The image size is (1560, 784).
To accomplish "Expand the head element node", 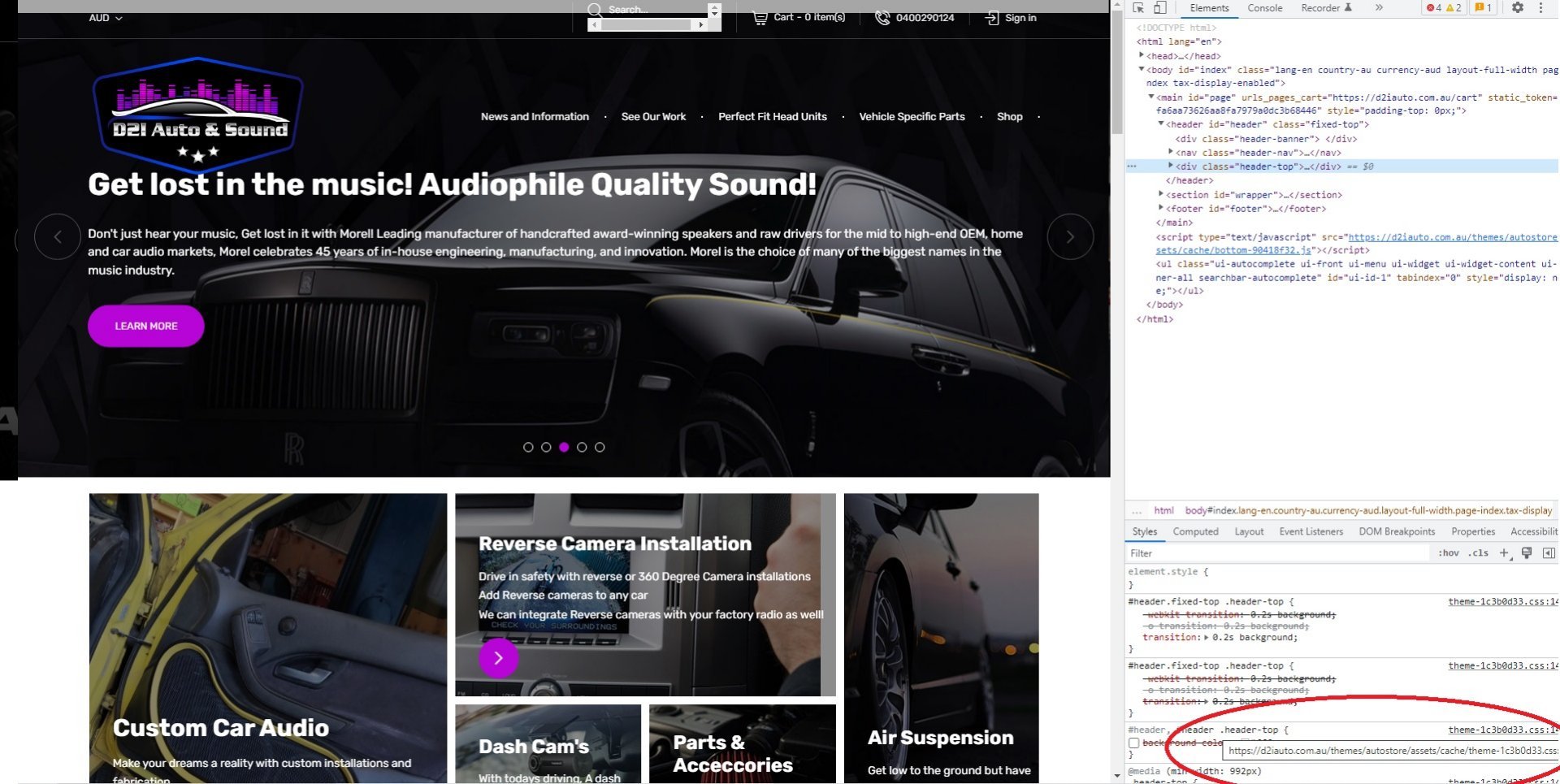I will tap(1142, 55).
